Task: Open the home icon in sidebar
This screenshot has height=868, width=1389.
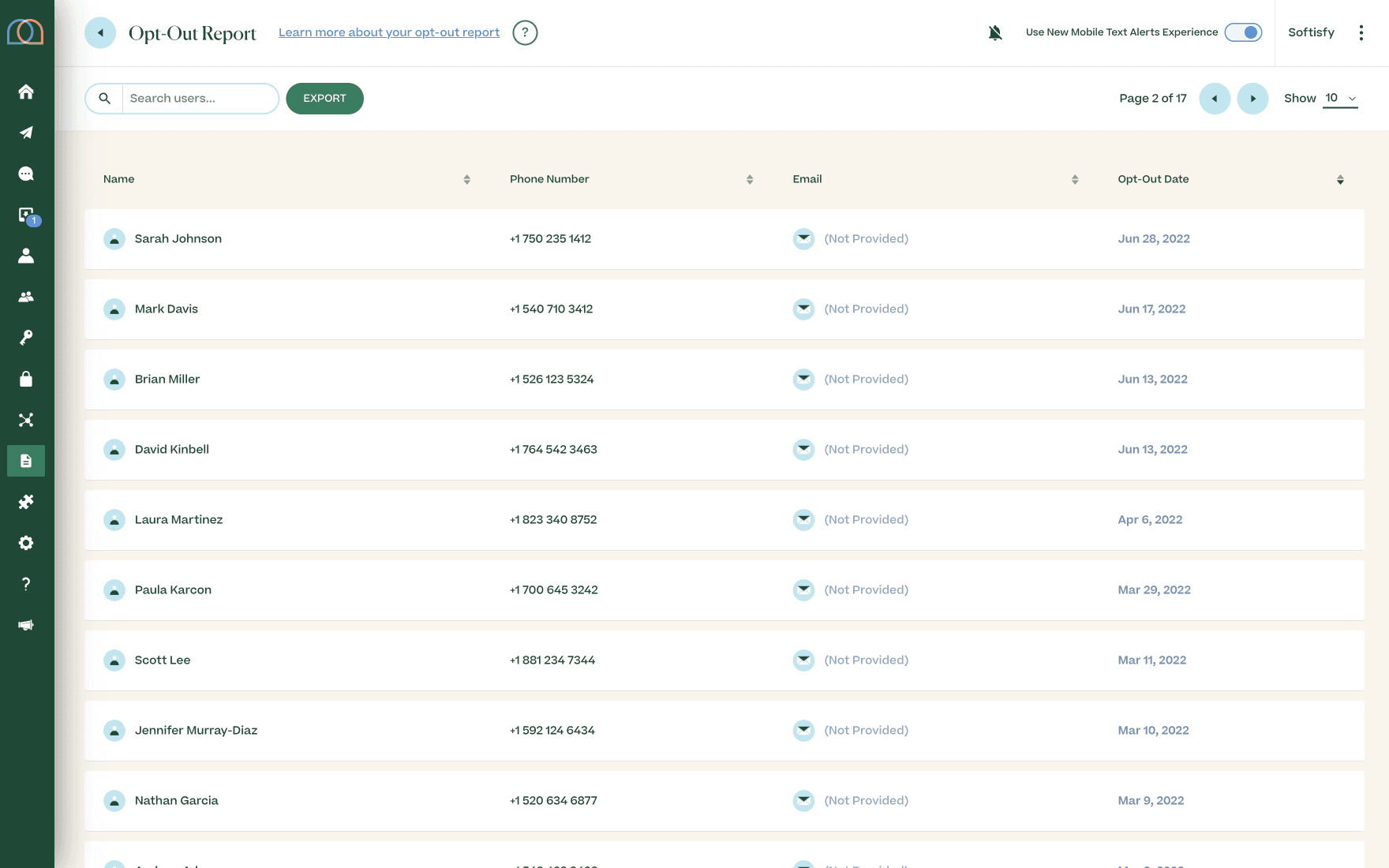Action: (x=26, y=92)
